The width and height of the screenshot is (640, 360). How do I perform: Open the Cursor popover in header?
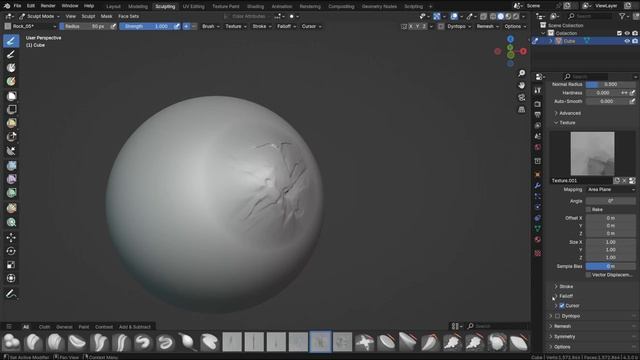[x=311, y=26]
